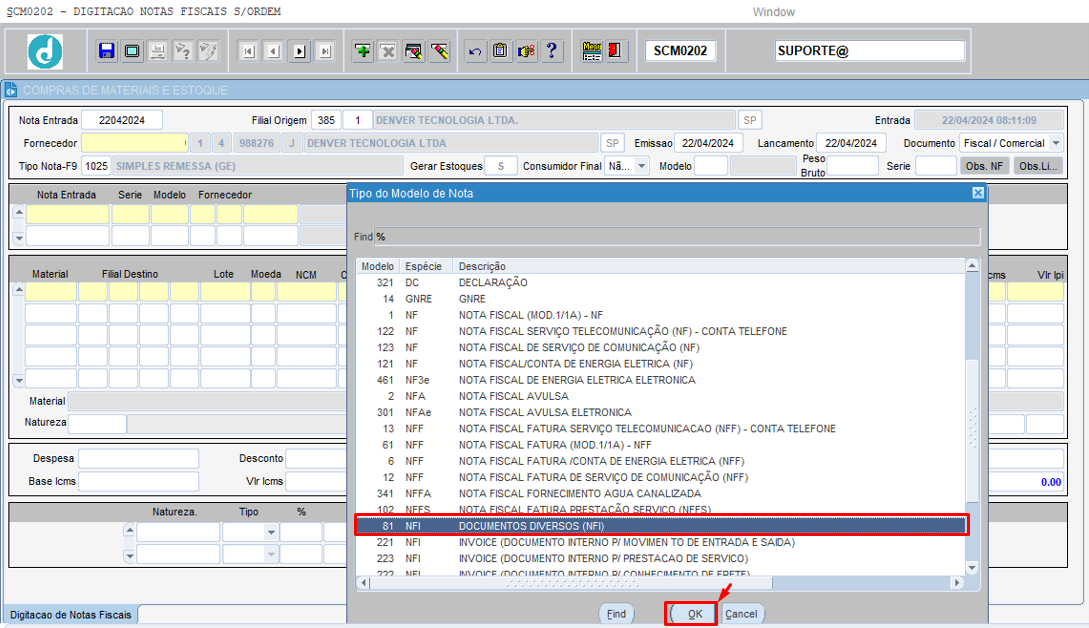This screenshot has width=1089, height=628.
Task: Click the clear record eraser icon
Action: (414, 51)
